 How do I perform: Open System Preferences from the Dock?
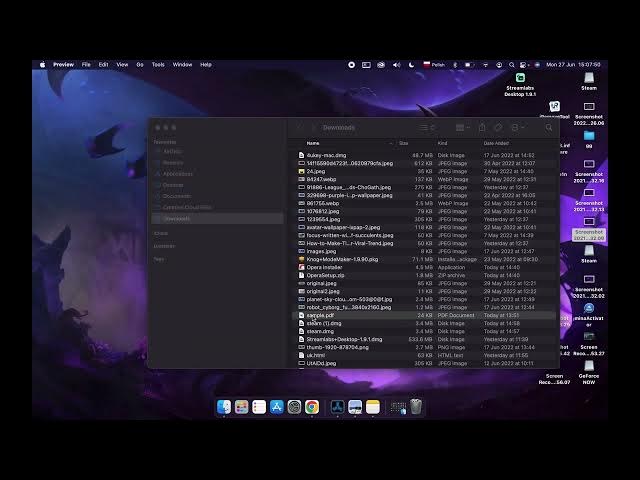click(294, 407)
